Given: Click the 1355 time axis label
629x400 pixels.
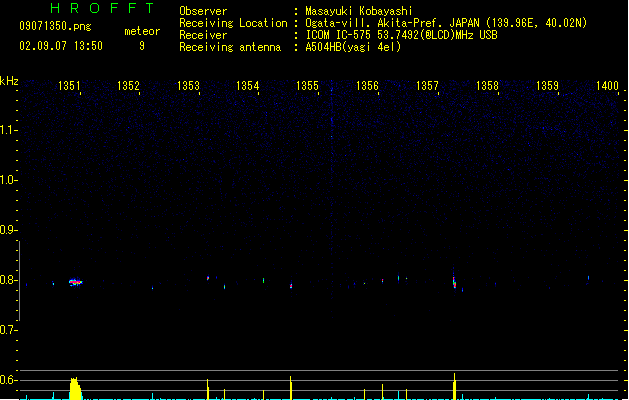Looking at the screenshot, I should (307, 86).
